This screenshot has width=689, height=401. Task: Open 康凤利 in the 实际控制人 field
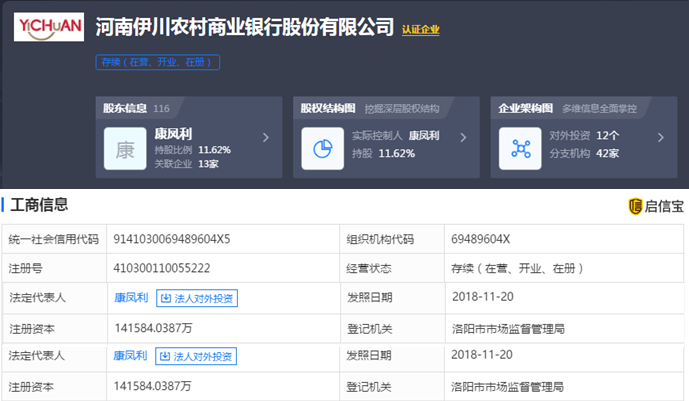tap(424, 135)
